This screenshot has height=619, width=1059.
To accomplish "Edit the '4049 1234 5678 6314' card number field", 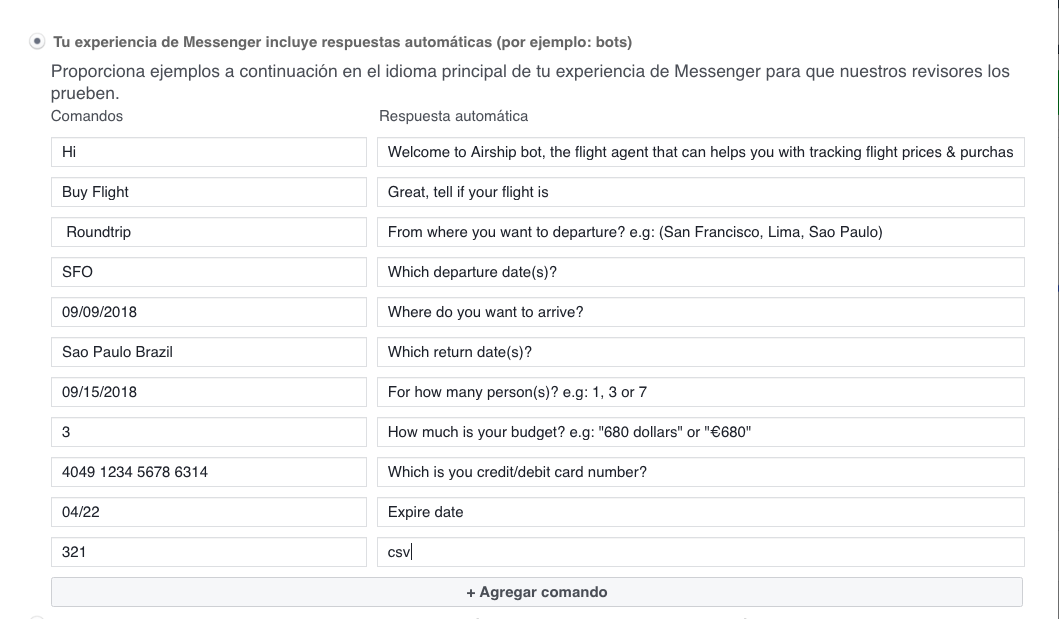I will click(209, 472).
